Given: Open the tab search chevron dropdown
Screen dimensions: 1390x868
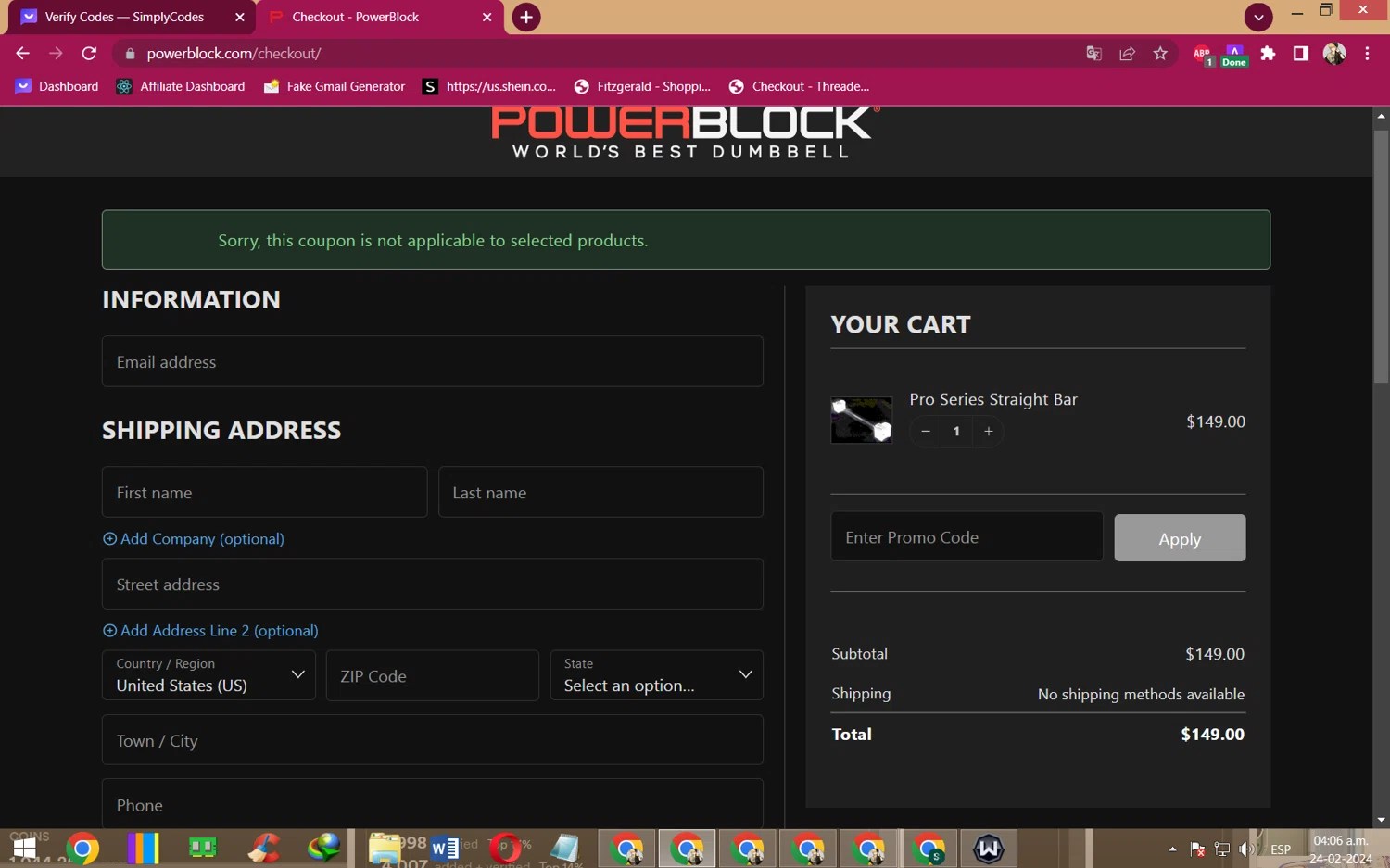Looking at the screenshot, I should 1258,17.
